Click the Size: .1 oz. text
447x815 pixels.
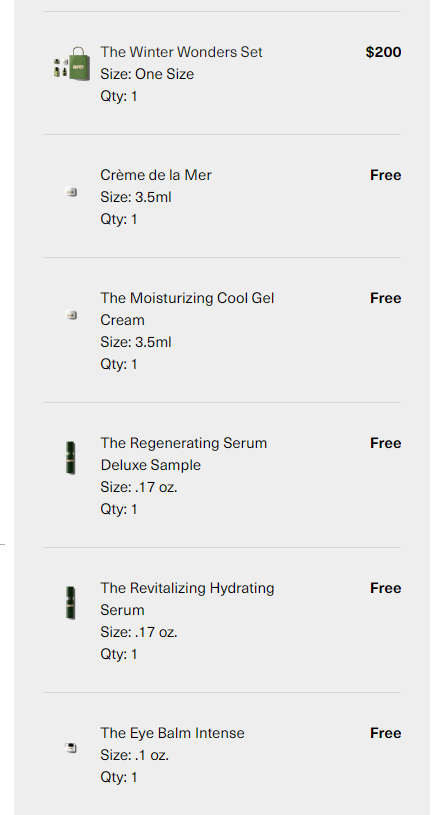(x=135, y=755)
